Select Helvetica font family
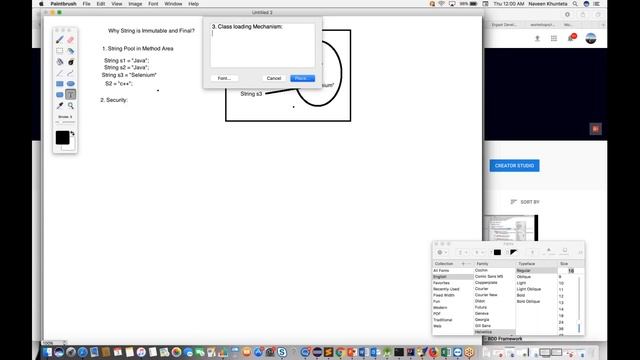The width and height of the screenshot is (640, 360). pos(494,332)
